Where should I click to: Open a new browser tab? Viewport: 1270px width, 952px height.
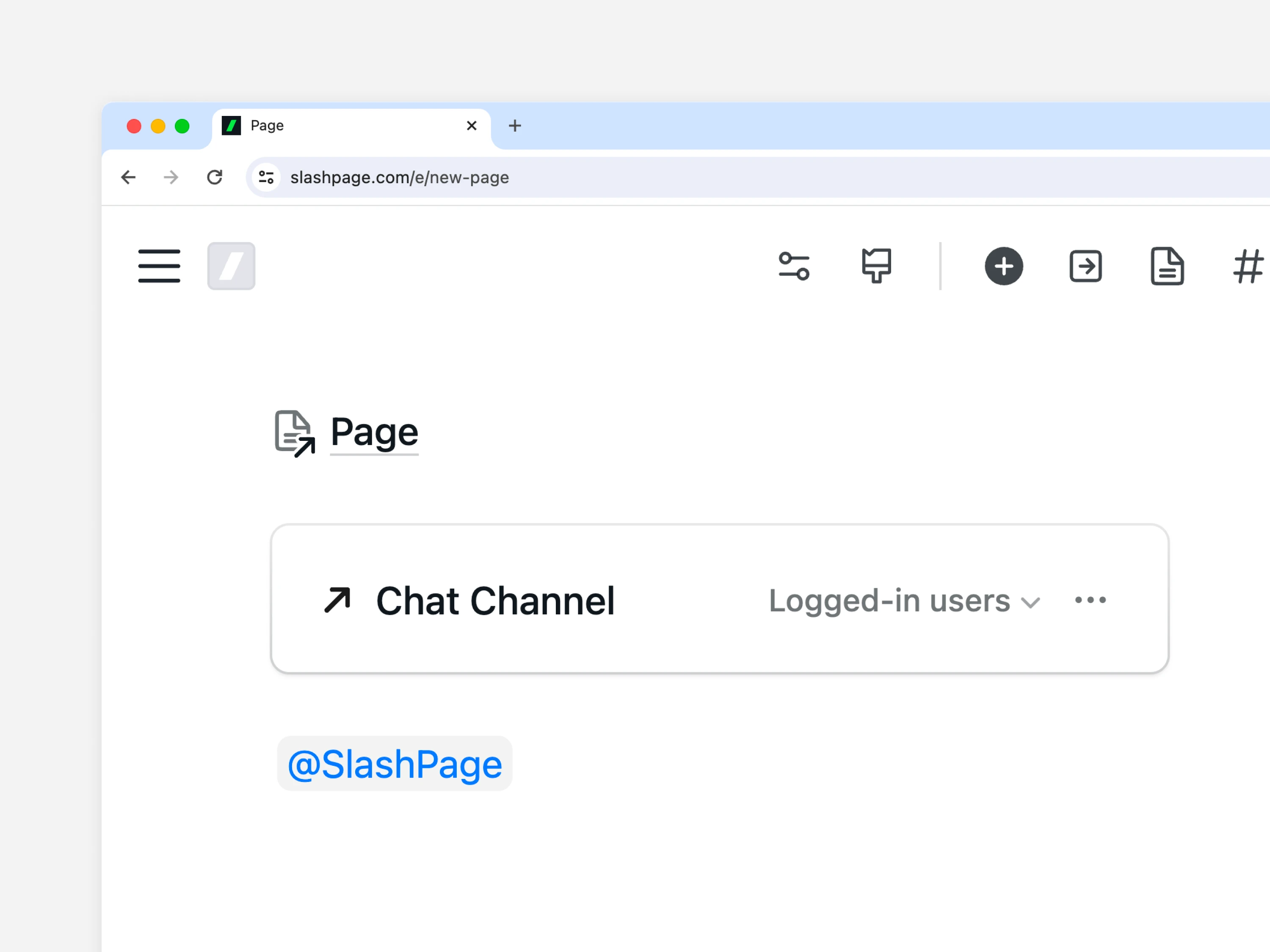point(515,126)
